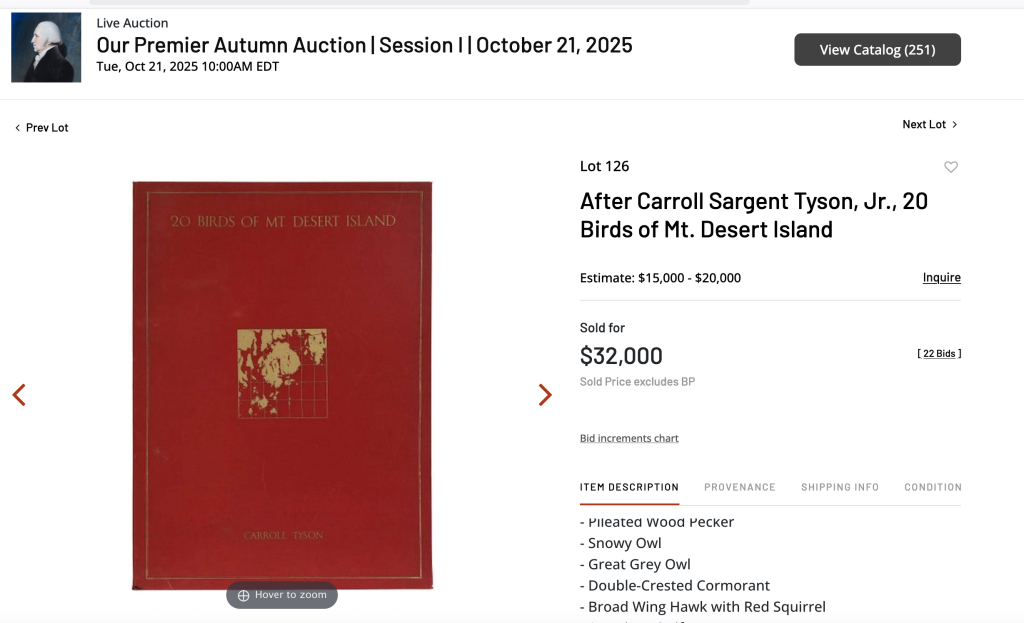Switch to the Provenance tab
This screenshot has height=623, width=1024.
tap(739, 487)
